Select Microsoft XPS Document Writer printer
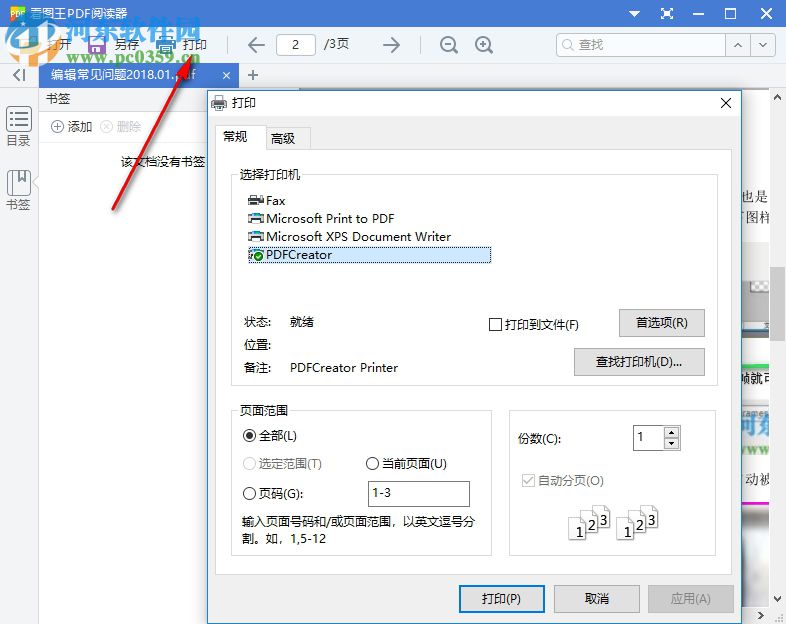Viewport: 786px width, 624px height. click(349, 237)
